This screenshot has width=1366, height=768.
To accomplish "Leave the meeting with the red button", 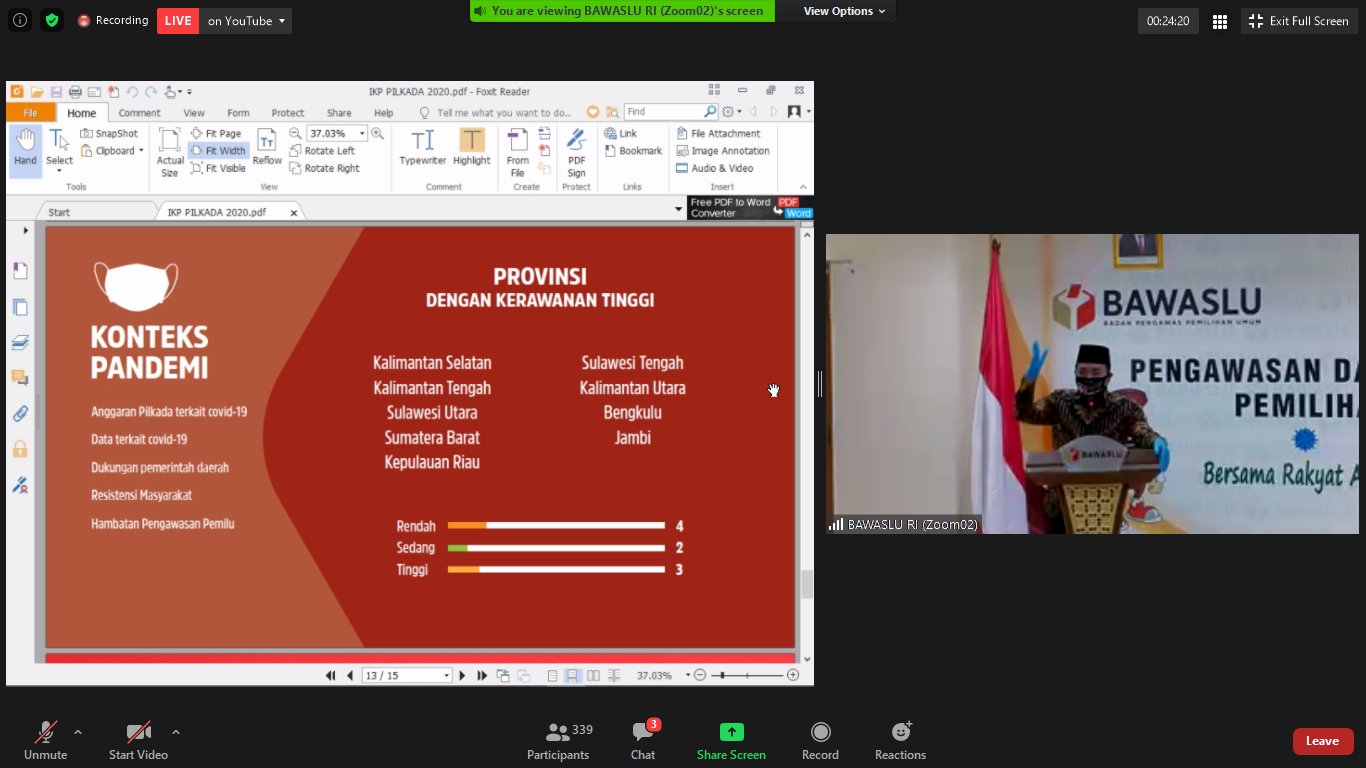I will (x=1322, y=741).
